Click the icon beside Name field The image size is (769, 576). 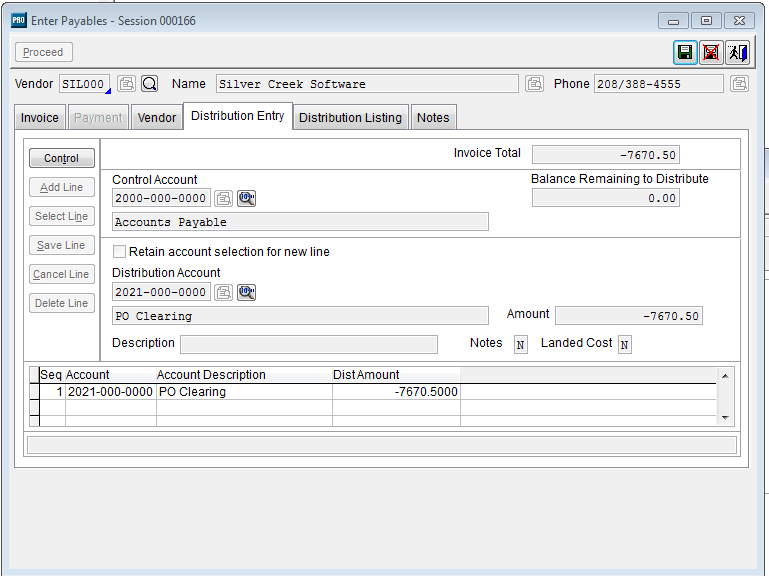pos(535,83)
